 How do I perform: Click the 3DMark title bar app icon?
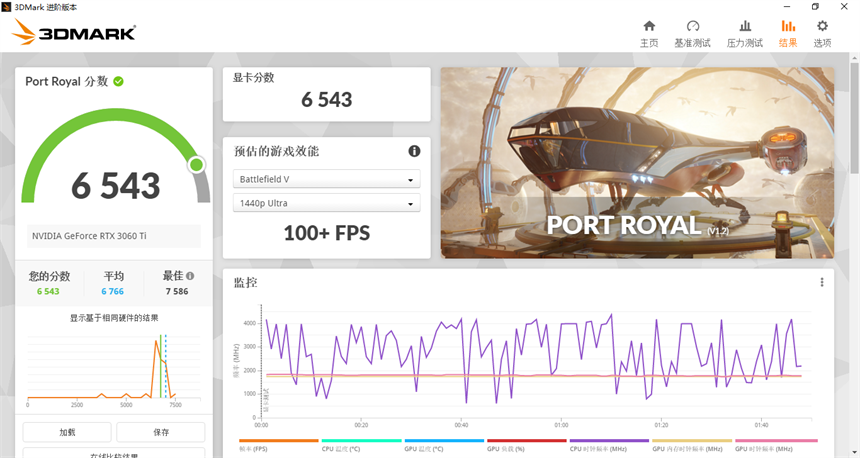(6, 7)
